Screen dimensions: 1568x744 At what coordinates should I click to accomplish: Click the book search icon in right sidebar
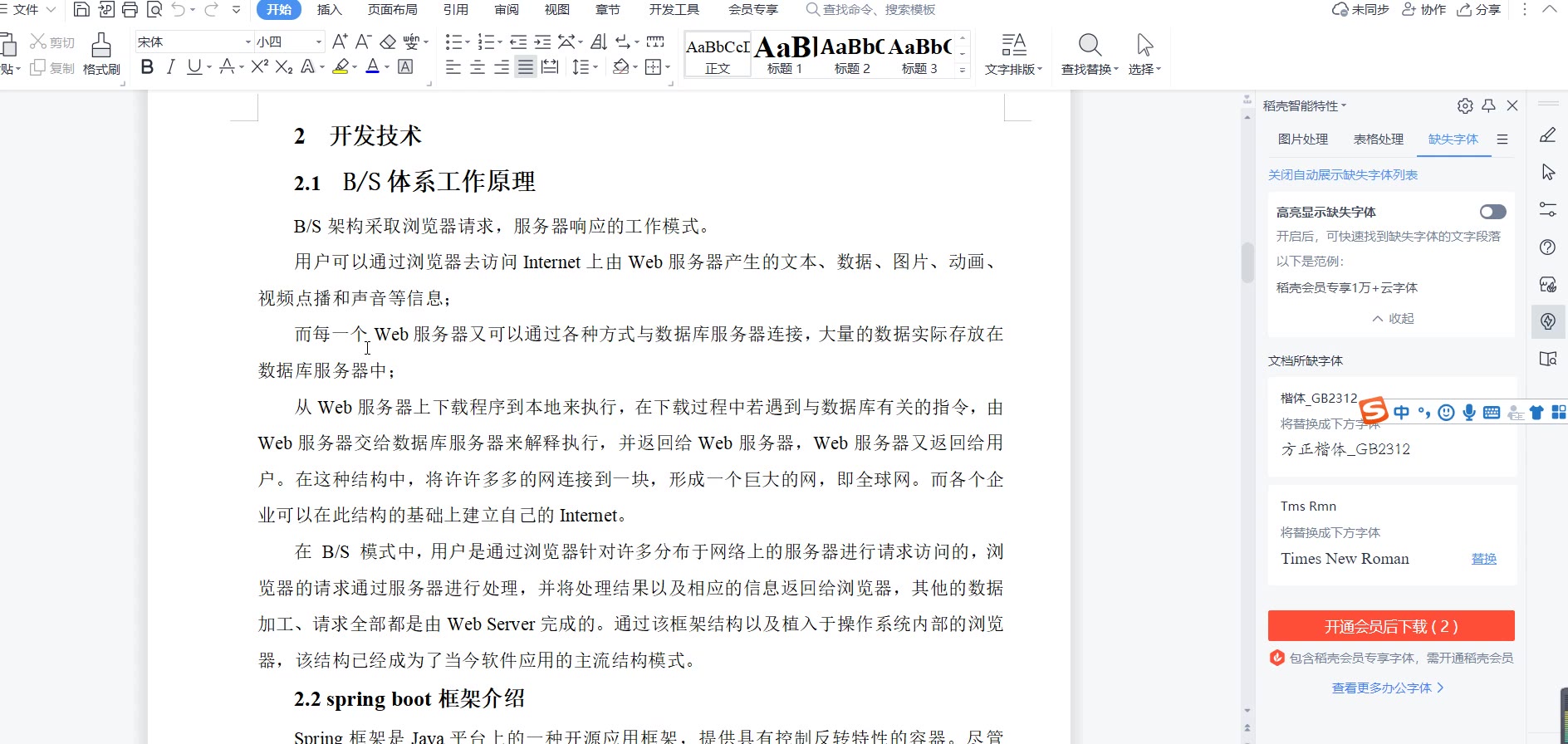[x=1548, y=359]
